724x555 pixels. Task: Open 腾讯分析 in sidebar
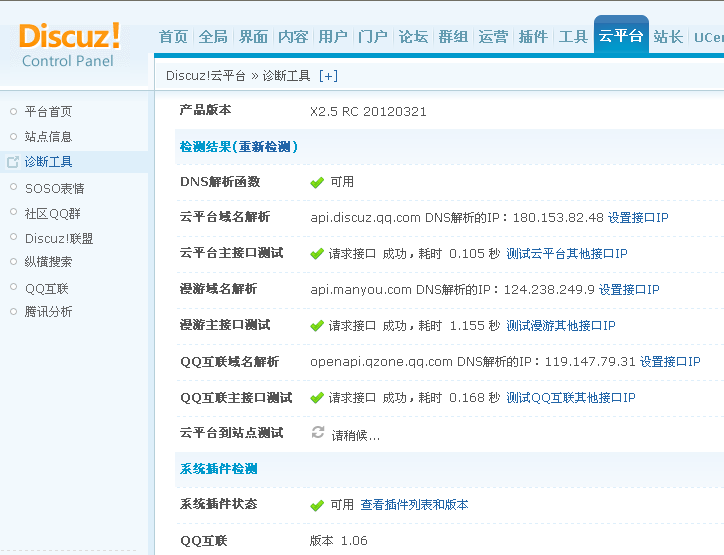(48, 312)
